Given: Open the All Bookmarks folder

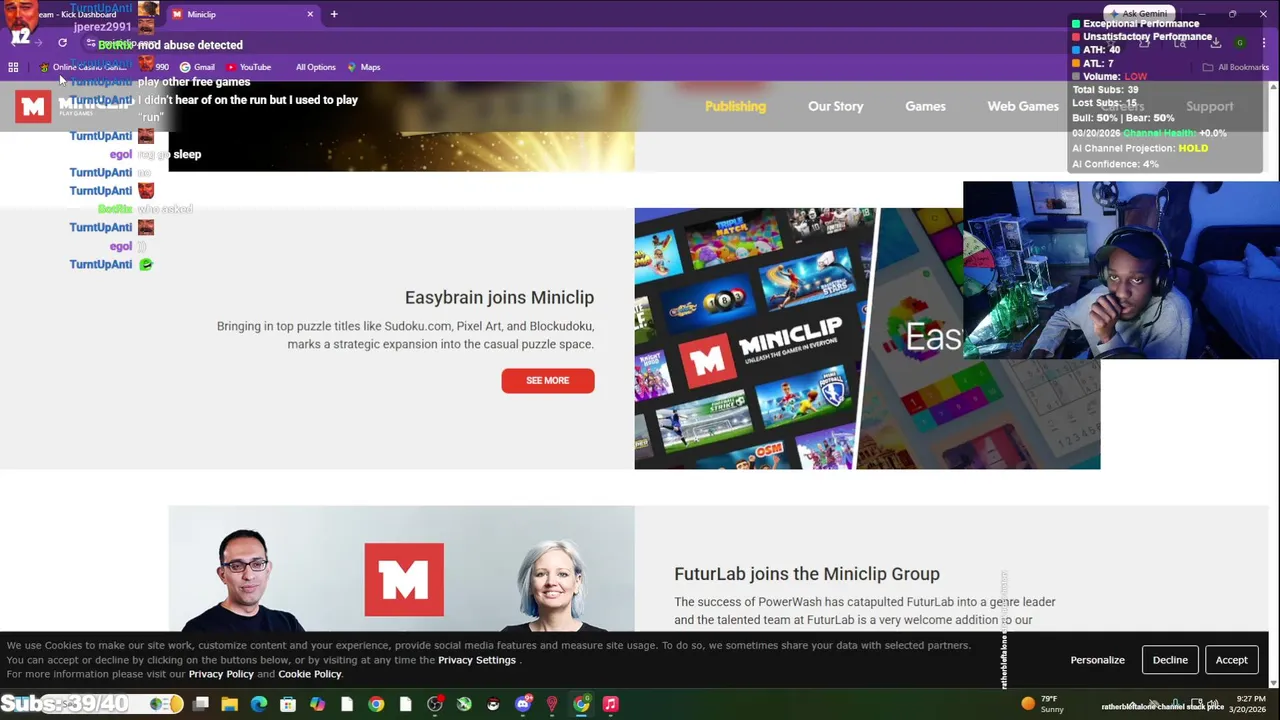Looking at the screenshot, I should point(1235,67).
